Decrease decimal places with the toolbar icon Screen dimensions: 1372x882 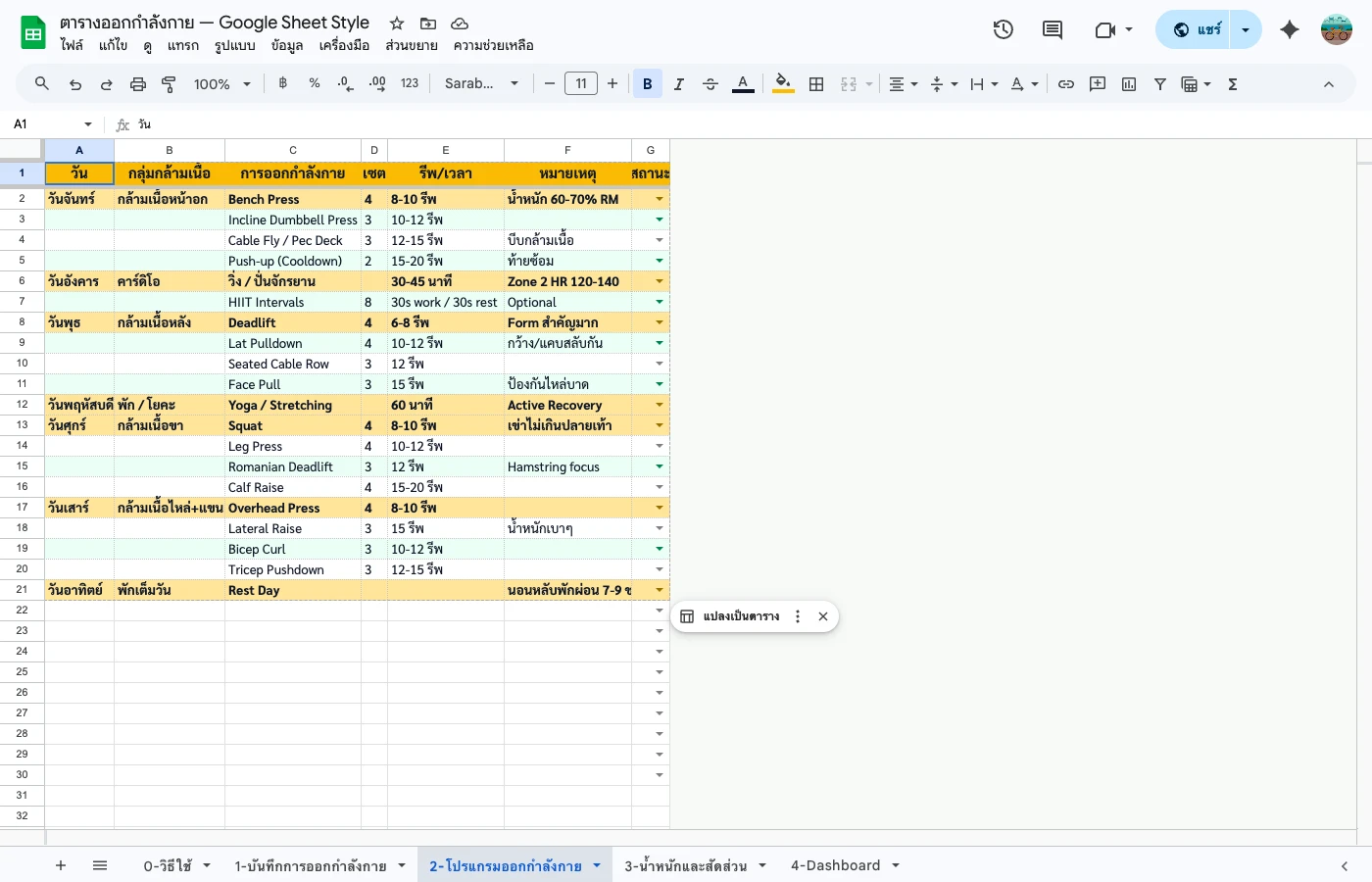(344, 83)
